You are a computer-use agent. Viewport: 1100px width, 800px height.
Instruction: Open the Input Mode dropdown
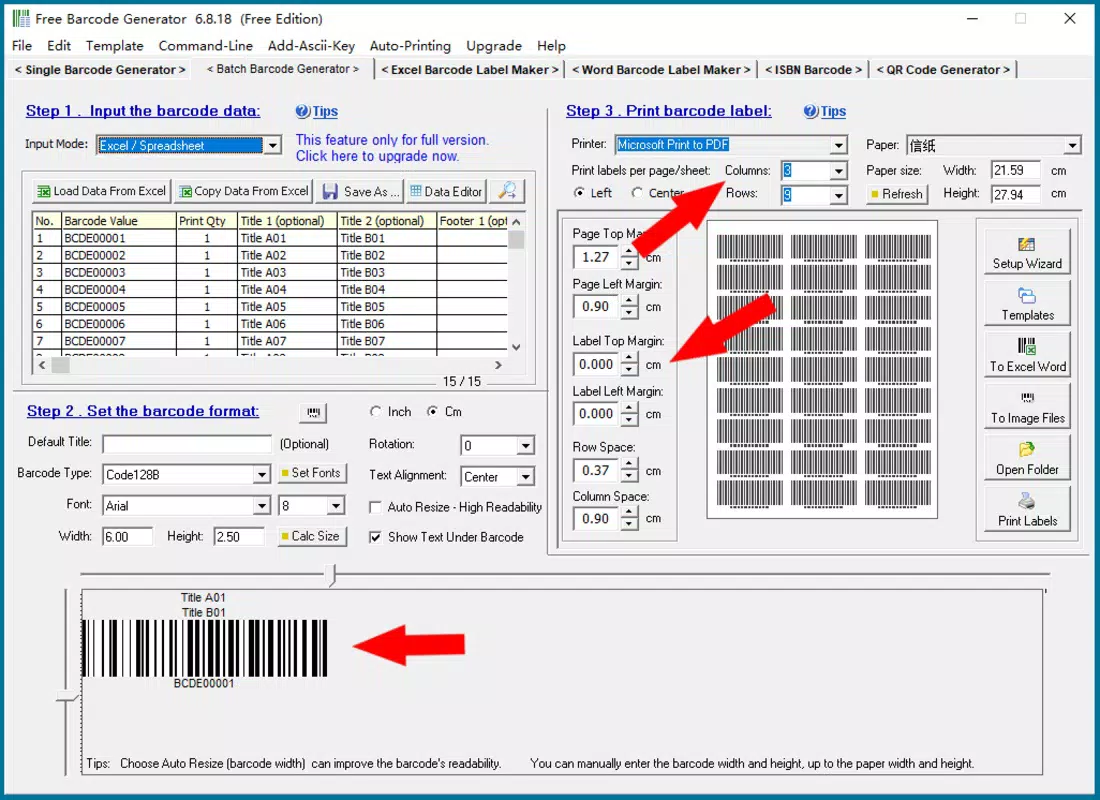click(272, 145)
